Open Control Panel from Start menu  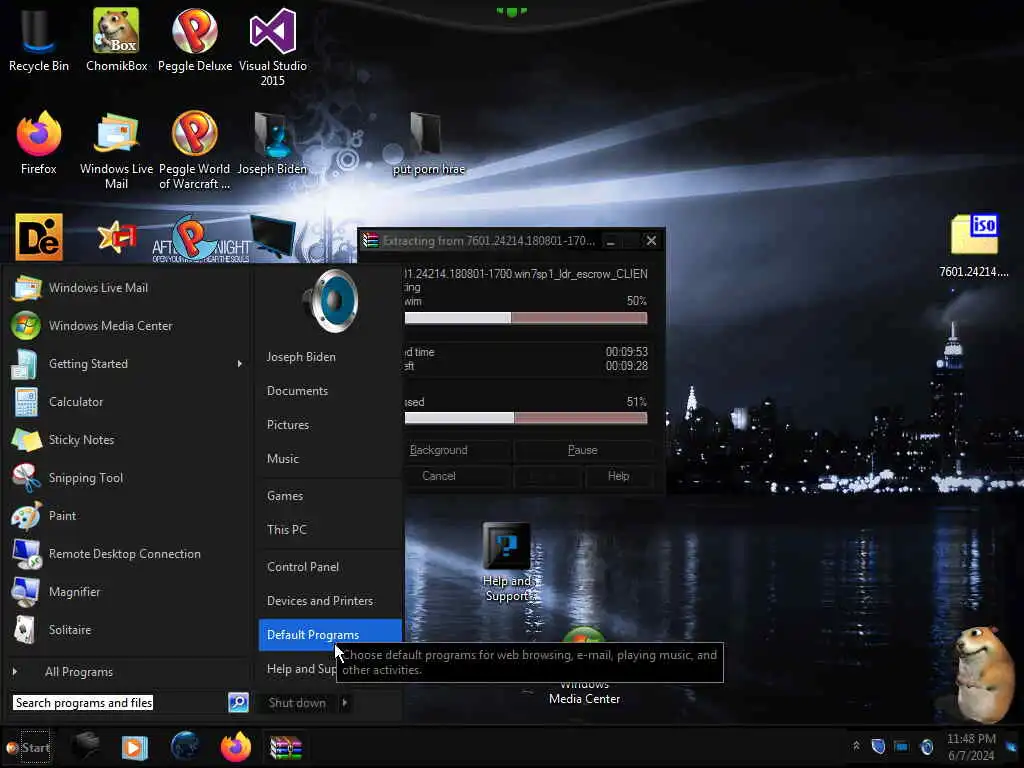pyautogui.click(x=330, y=568)
